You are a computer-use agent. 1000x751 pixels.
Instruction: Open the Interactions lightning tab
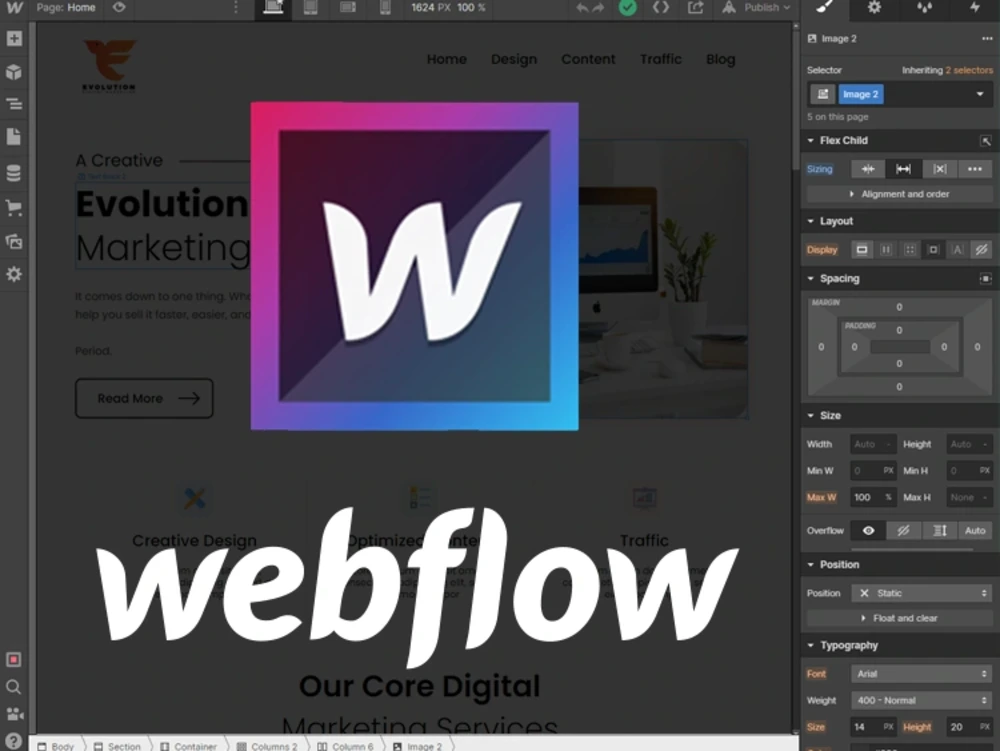(974, 8)
